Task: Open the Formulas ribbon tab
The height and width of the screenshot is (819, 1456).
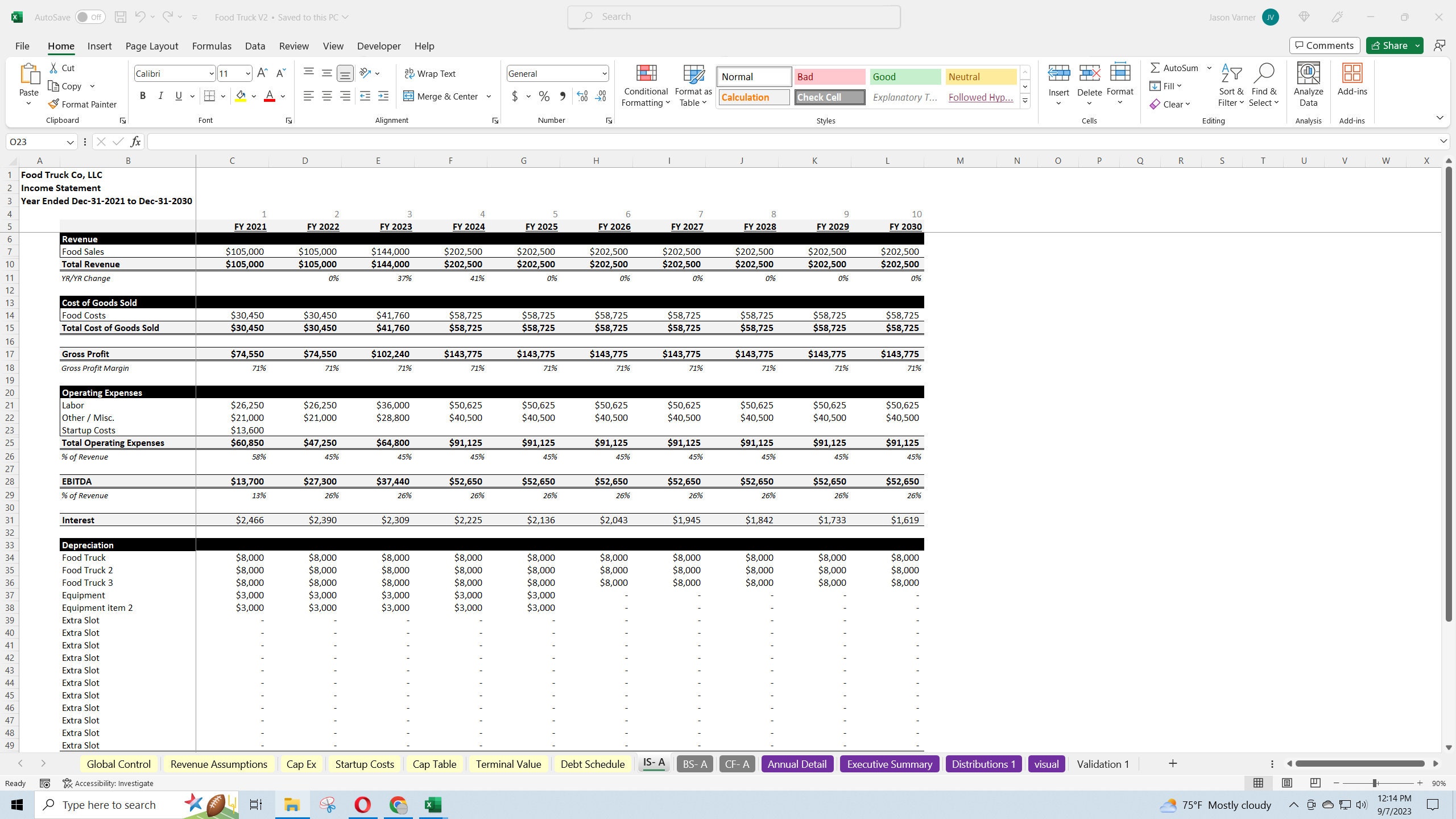Action: (x=212, y=46)
